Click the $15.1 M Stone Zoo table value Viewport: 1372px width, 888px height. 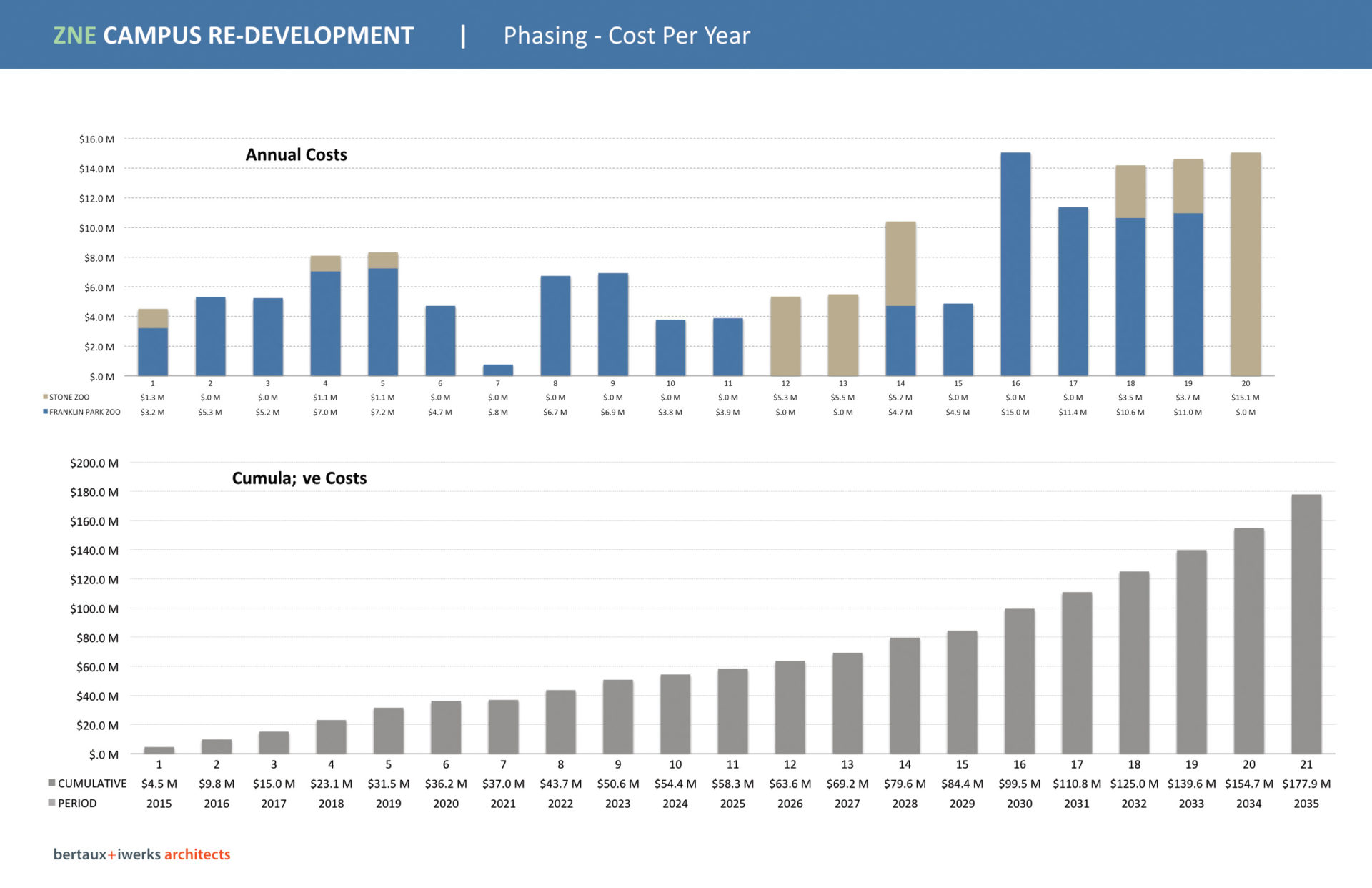[x=1246, y=398]
